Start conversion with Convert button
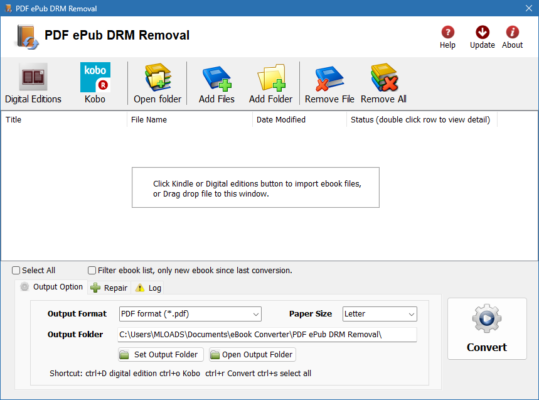The width and height of the screenshot is (539, 400). [487, 329]
